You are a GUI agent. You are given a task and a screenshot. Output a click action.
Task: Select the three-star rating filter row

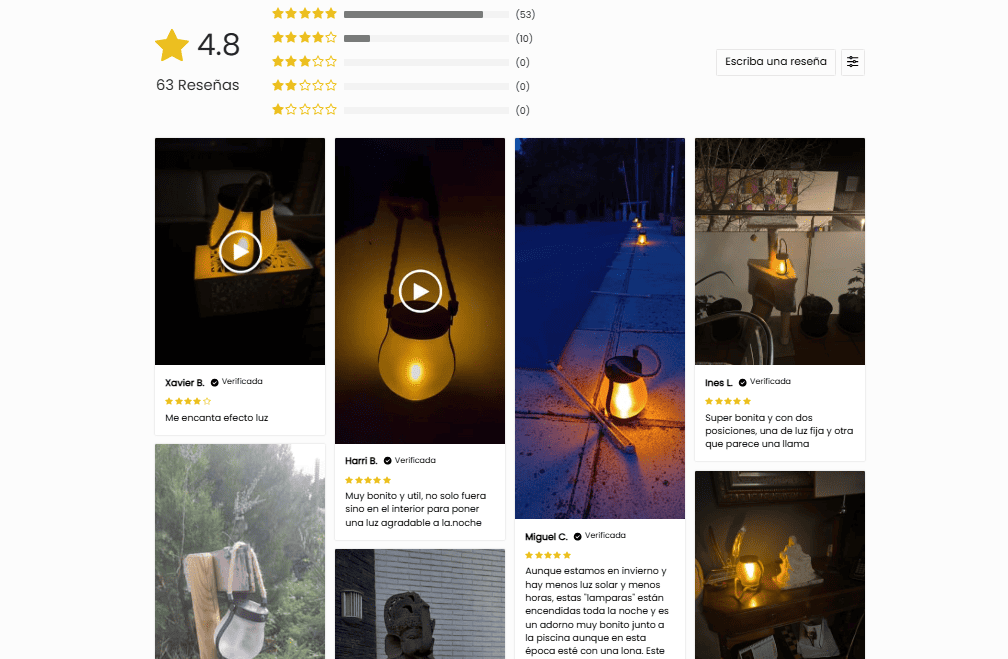(400, 62)
